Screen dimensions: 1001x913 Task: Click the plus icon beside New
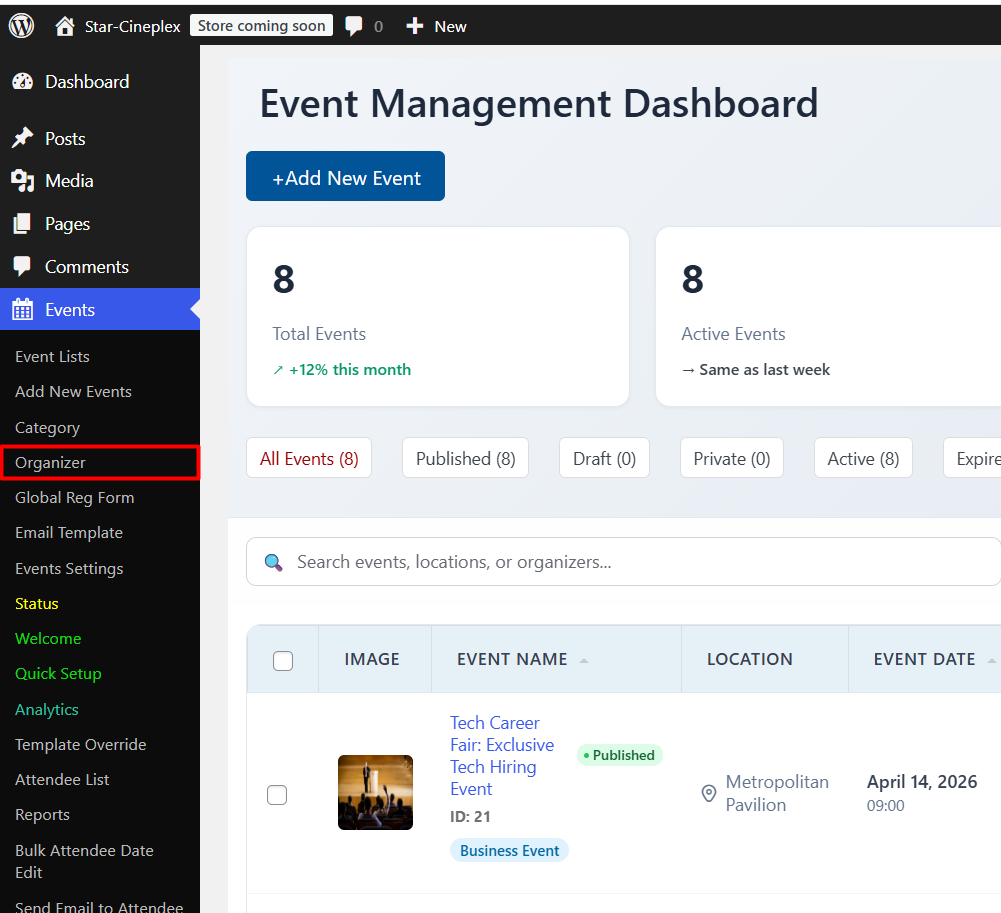(x=415, y=26)
